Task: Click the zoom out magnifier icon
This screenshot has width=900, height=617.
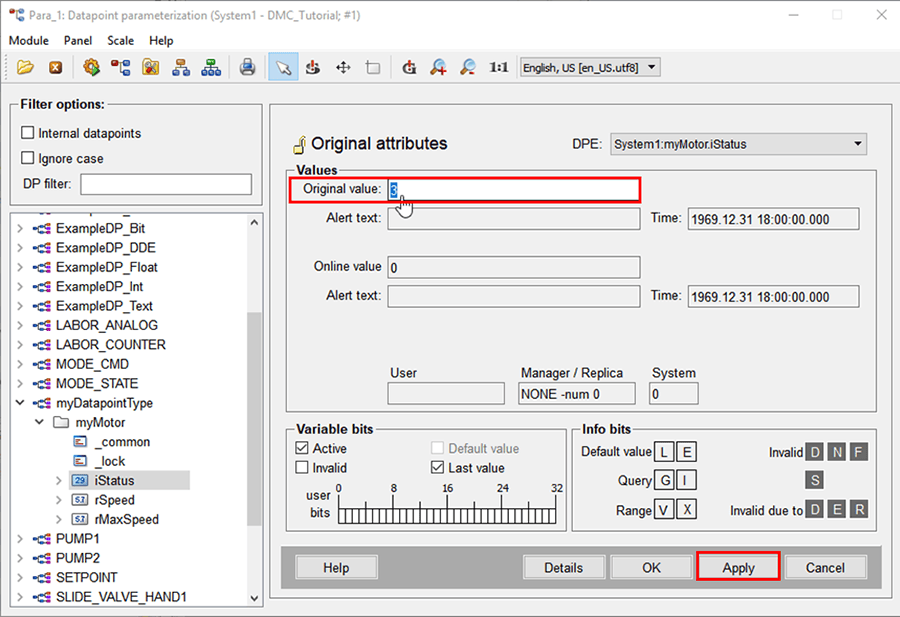Action: point(468,68)
